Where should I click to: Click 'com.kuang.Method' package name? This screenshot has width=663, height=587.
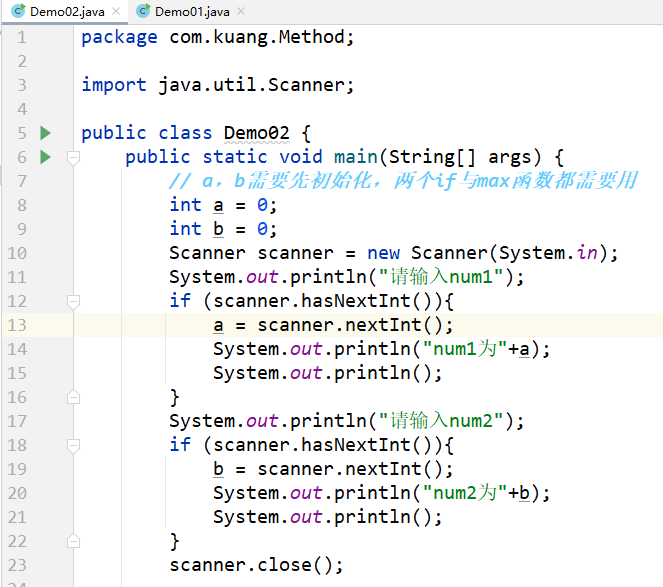pyautogui.click(x=257, y=37)
